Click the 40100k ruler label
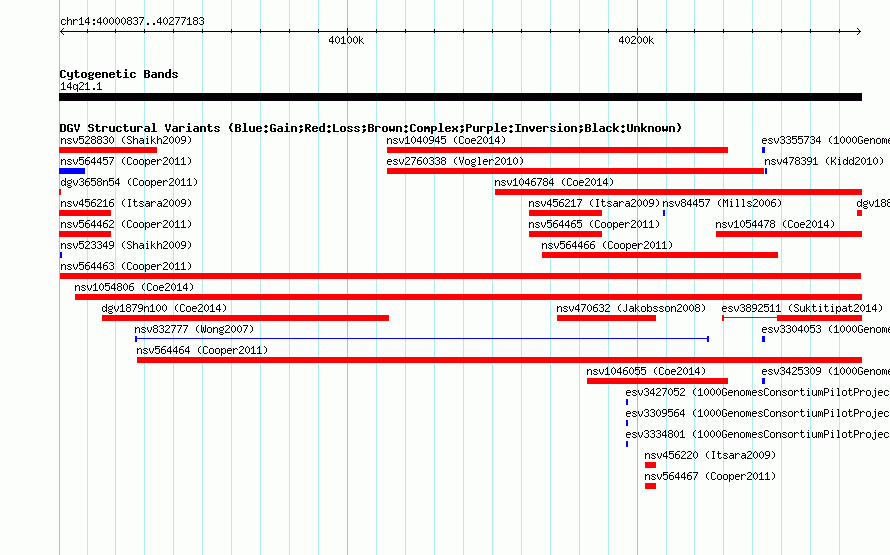Viewport: 890px width, 555px height. pyautogui.click(x=346, y=40)
